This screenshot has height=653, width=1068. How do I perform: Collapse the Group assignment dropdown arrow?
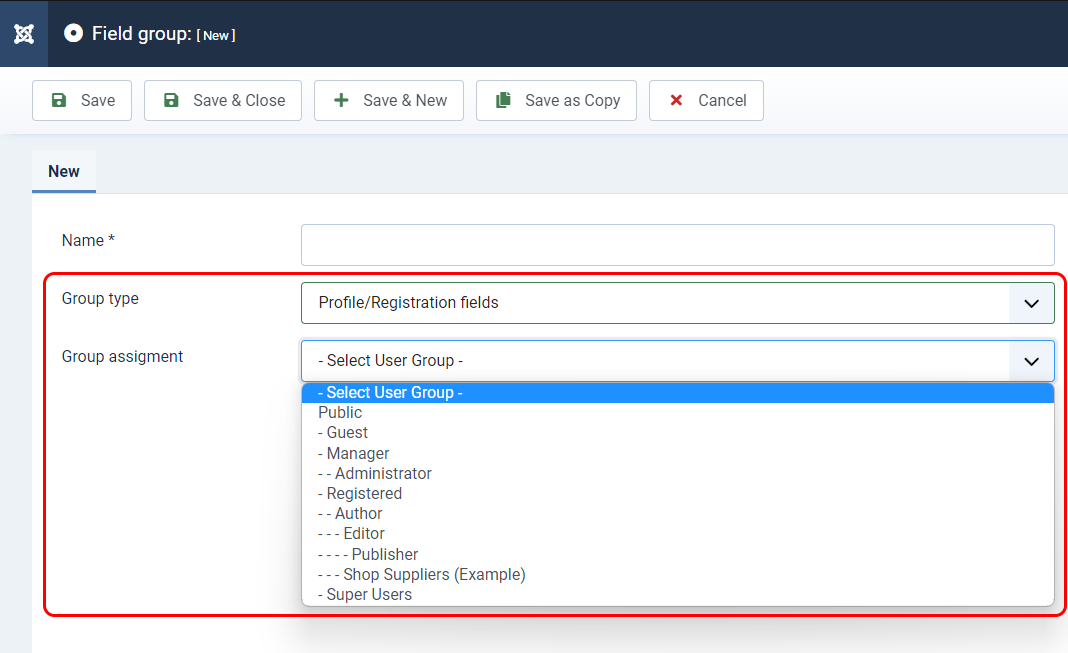coord(1031,361)
